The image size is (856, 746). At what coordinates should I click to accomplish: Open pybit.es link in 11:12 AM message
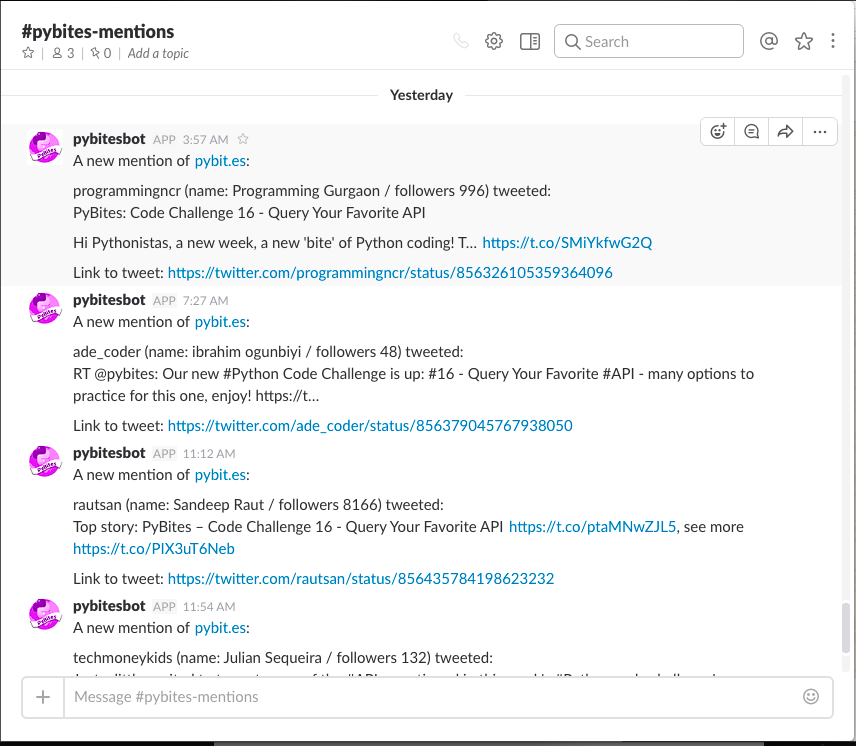point(220,475)
